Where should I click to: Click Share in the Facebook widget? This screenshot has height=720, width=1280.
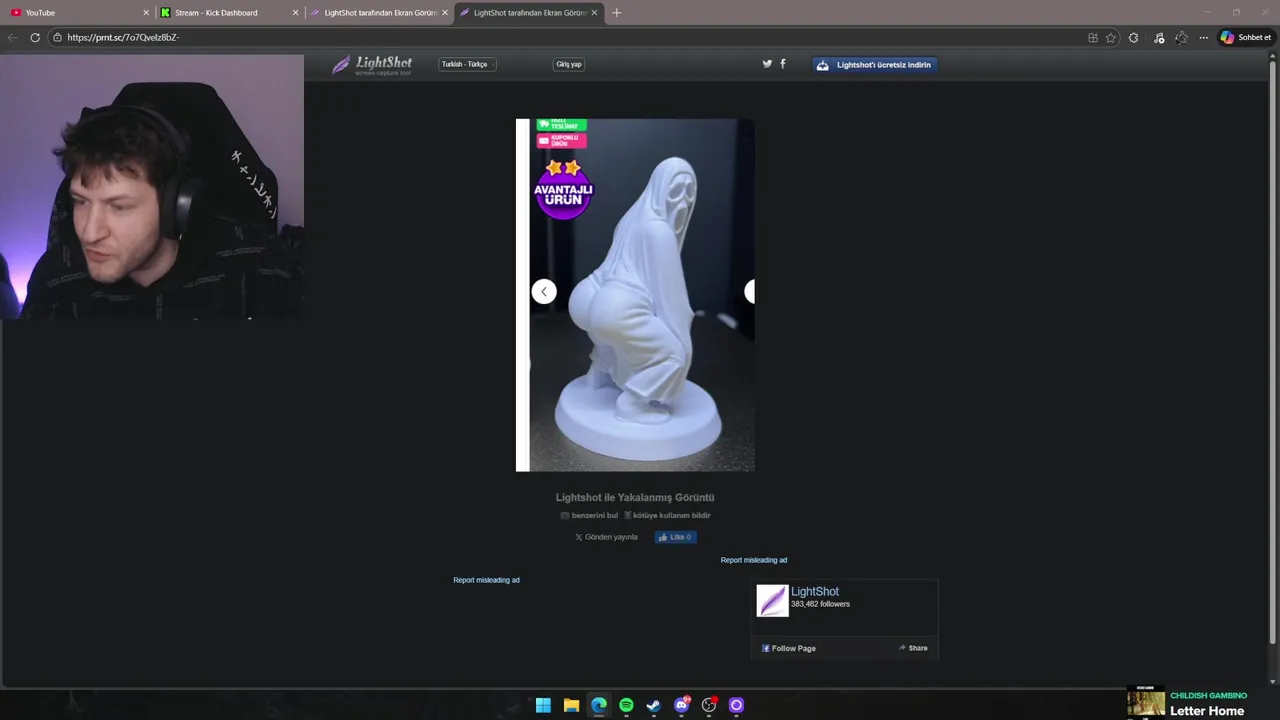point(913,648)
